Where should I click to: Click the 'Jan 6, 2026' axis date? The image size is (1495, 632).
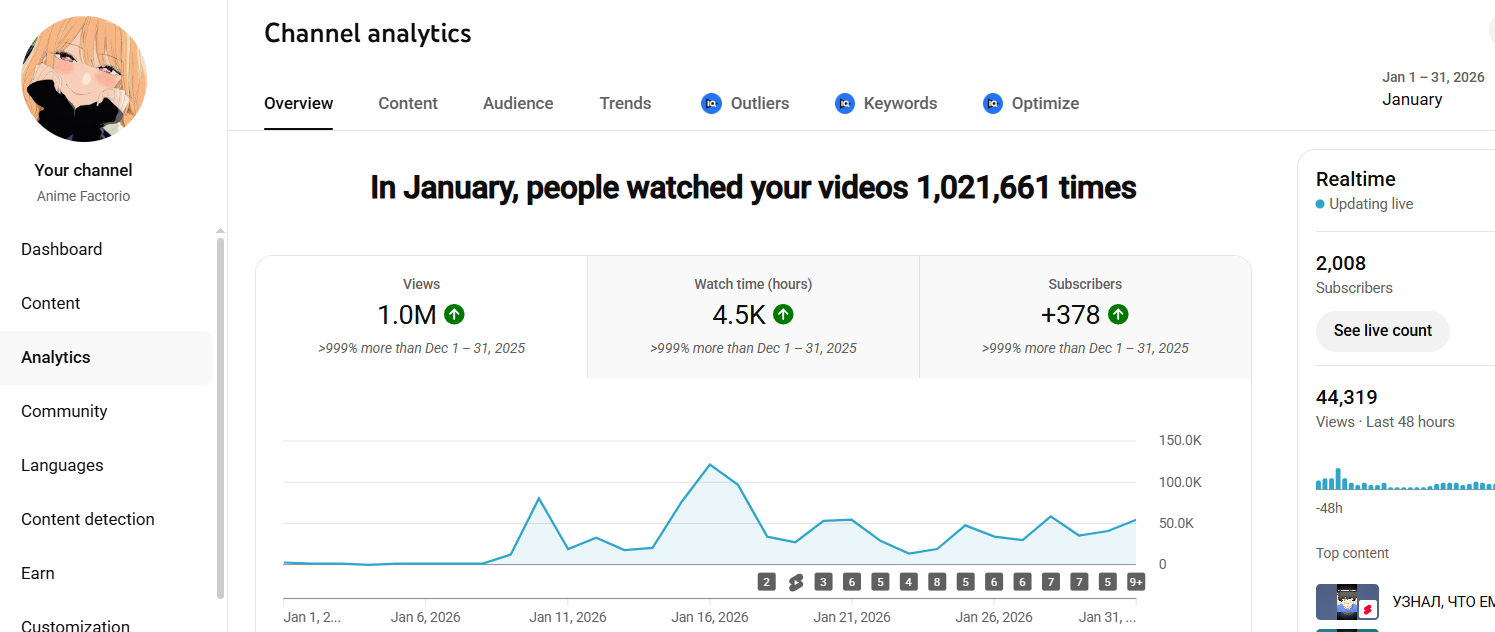point(425,617)
